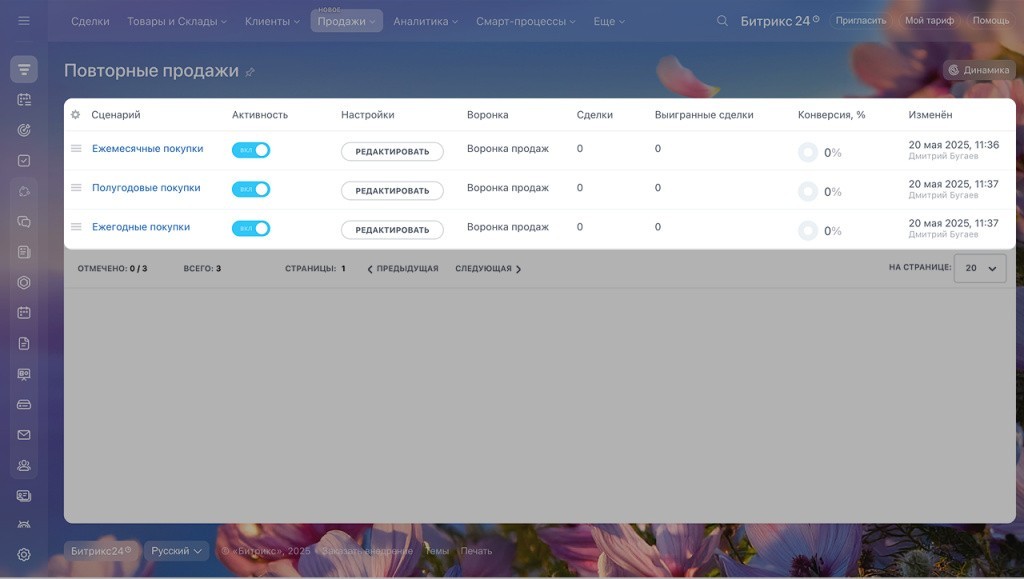Pin the Повторные продажи page title

point(250,72)
